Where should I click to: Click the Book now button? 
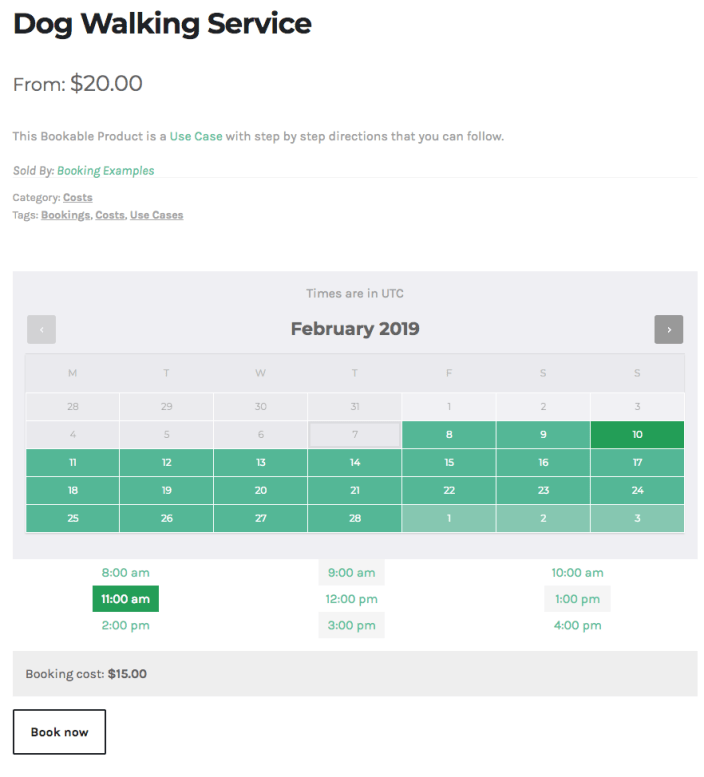click(59, 732)
